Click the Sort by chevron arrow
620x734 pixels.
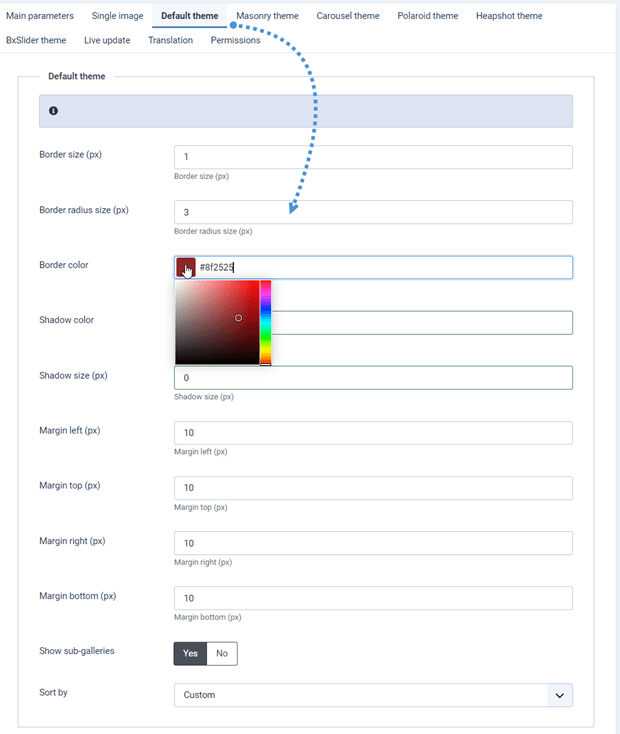click(559, 695)
